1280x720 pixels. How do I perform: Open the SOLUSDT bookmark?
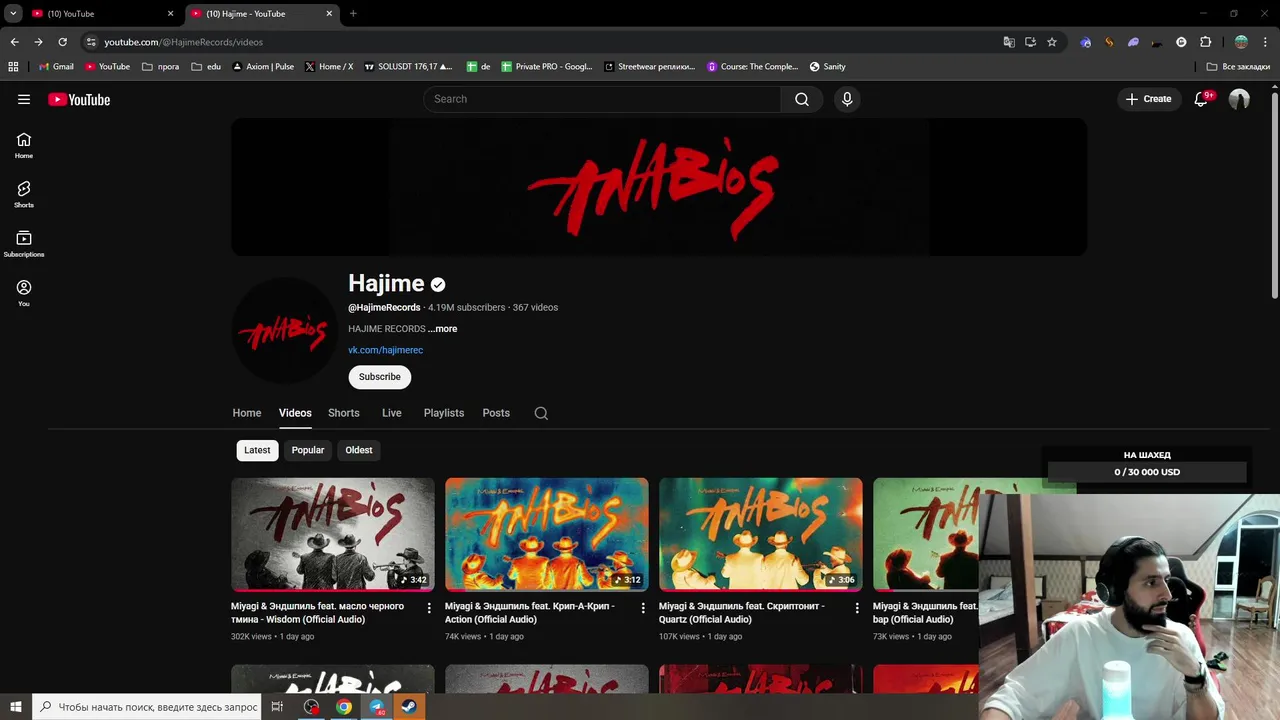click(408, 67)
